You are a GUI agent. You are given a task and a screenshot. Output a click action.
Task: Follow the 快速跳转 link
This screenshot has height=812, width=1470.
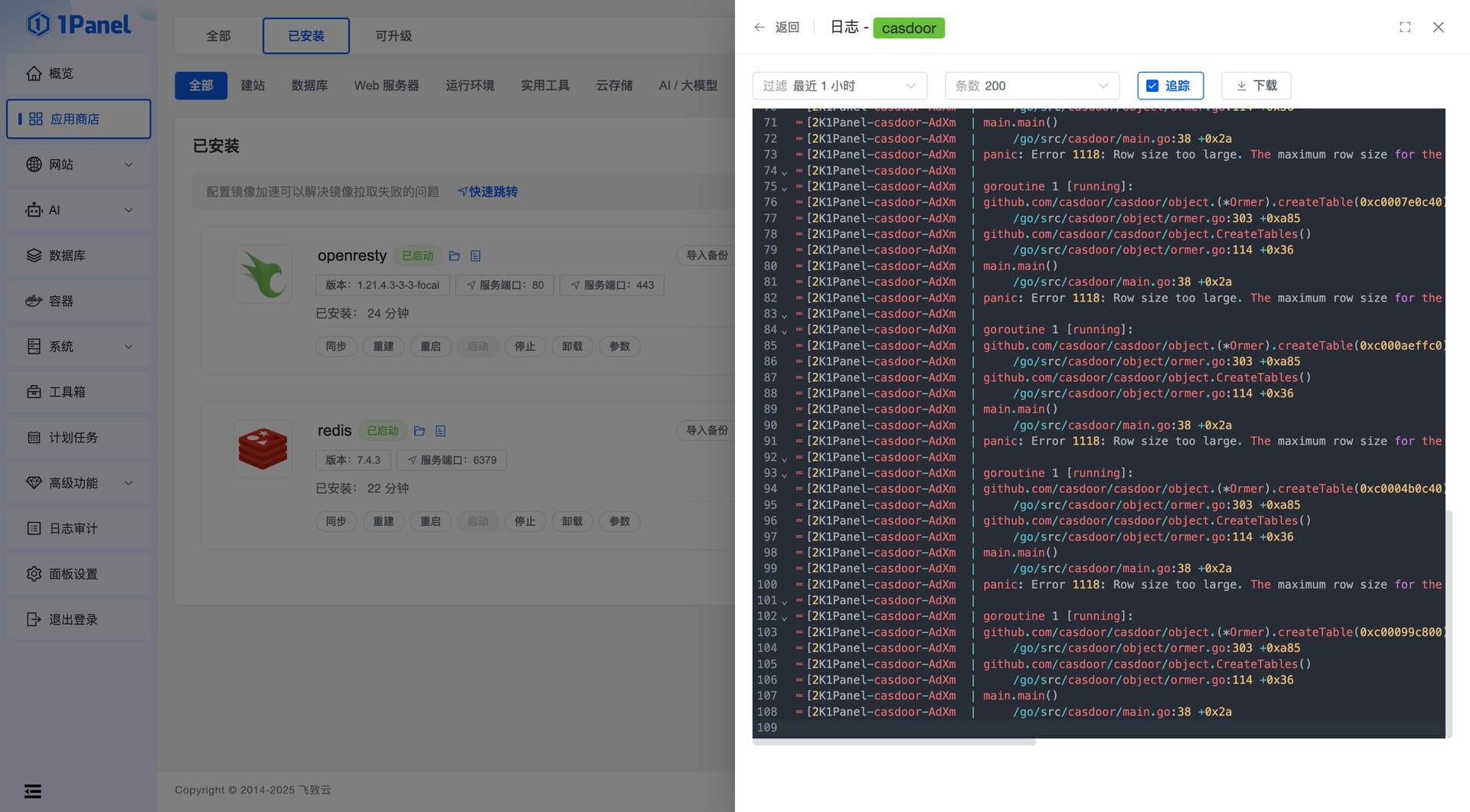(488, 192)
